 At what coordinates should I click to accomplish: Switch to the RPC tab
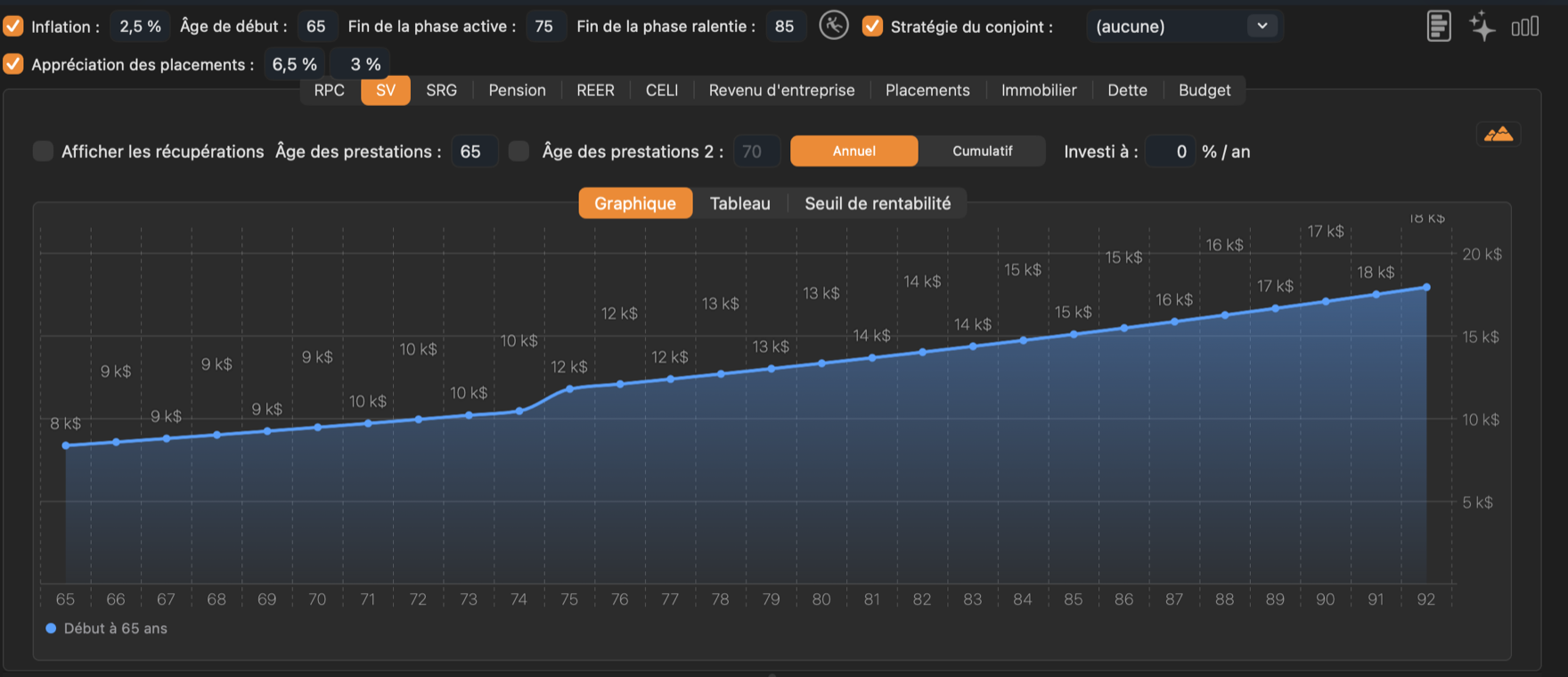tap(329, 90)
